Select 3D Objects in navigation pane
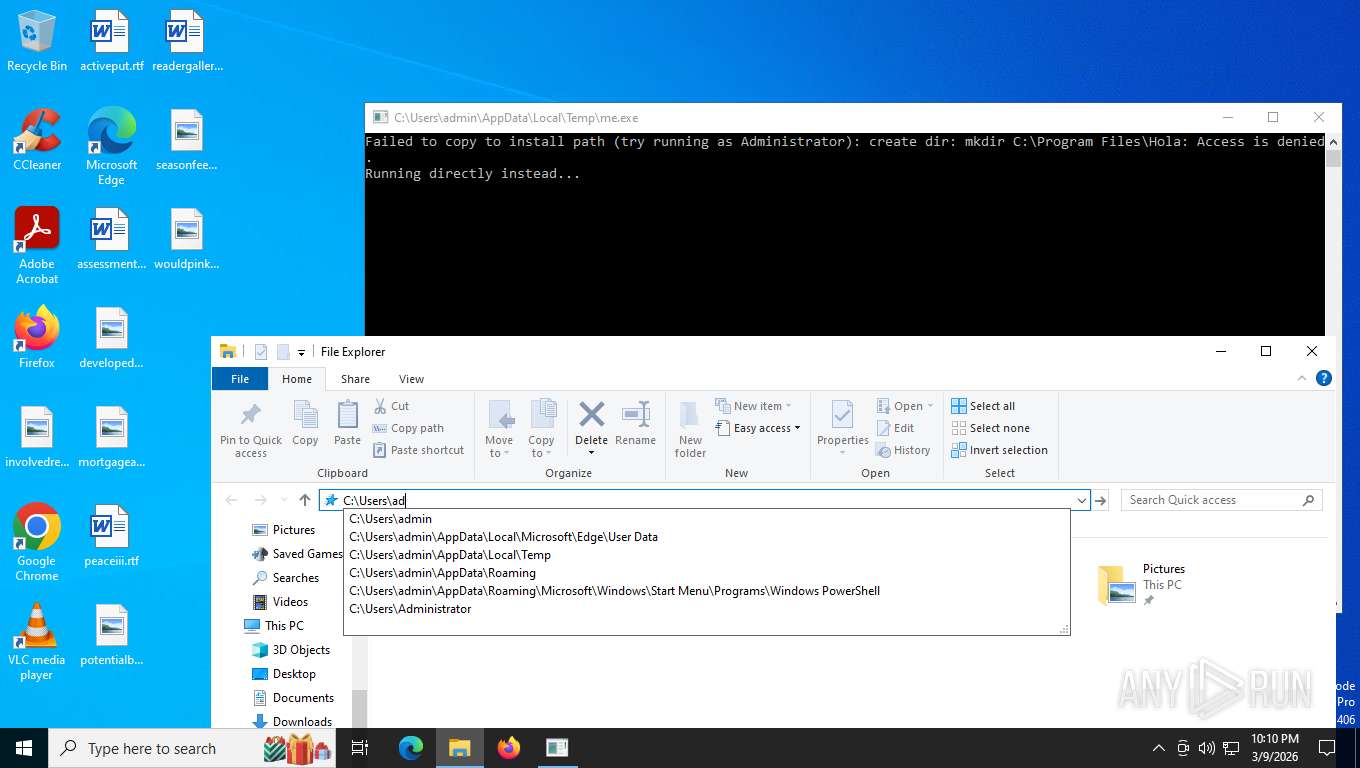This screenshot has height=768, width=1360. (x=291, y=650)
